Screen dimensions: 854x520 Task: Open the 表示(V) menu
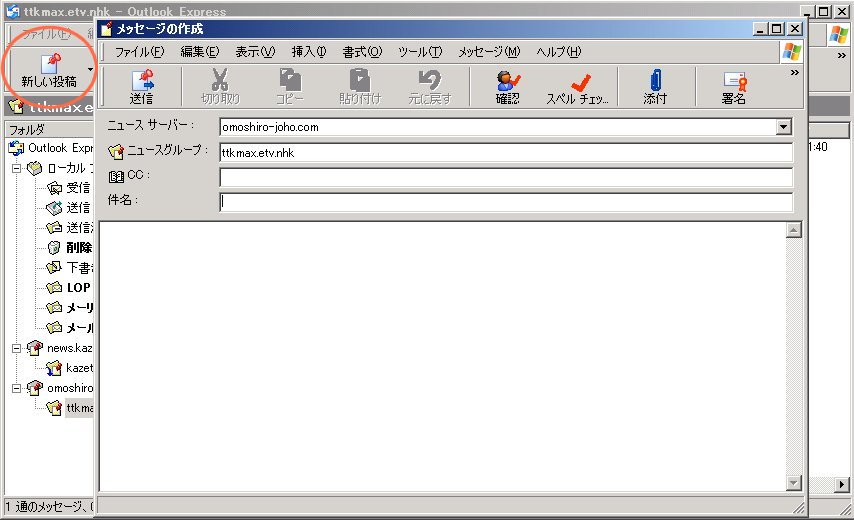(x=255, y=52)
